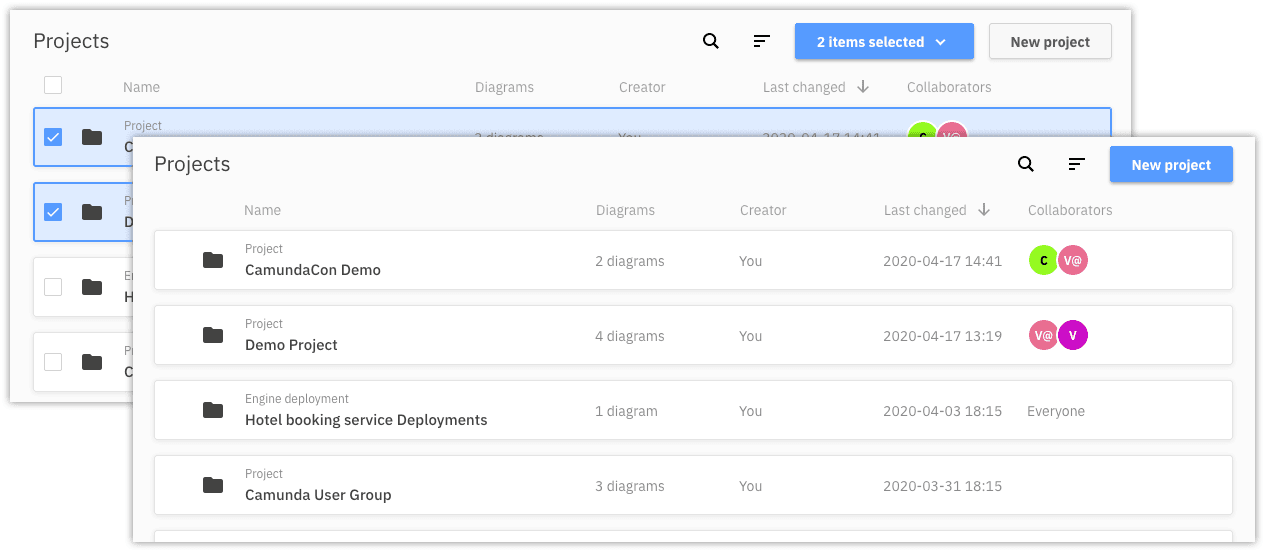Check fourth project row checkbox in back window
Image resolution: width=1265 pixels, height=552 pixels.
(53, 362)
